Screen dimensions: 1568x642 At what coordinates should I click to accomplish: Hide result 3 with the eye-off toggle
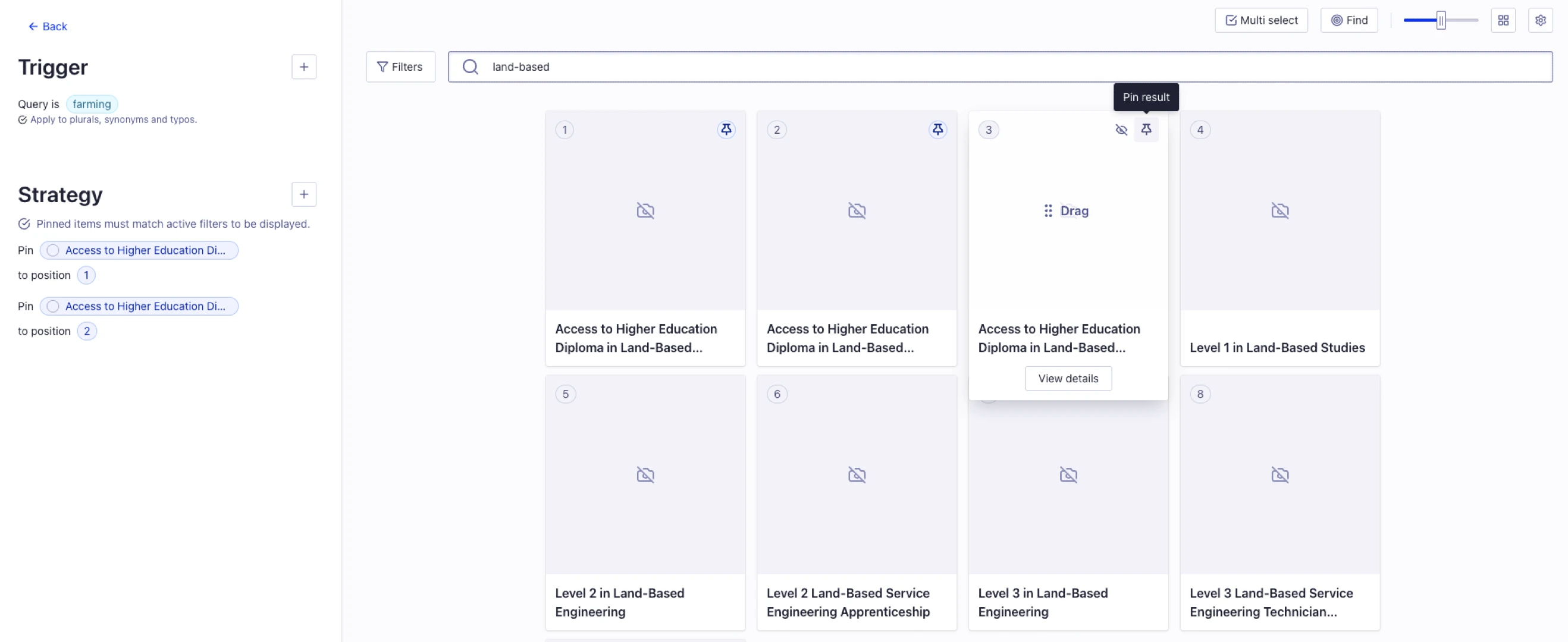pyautogui.click(x=1121, y=130)
